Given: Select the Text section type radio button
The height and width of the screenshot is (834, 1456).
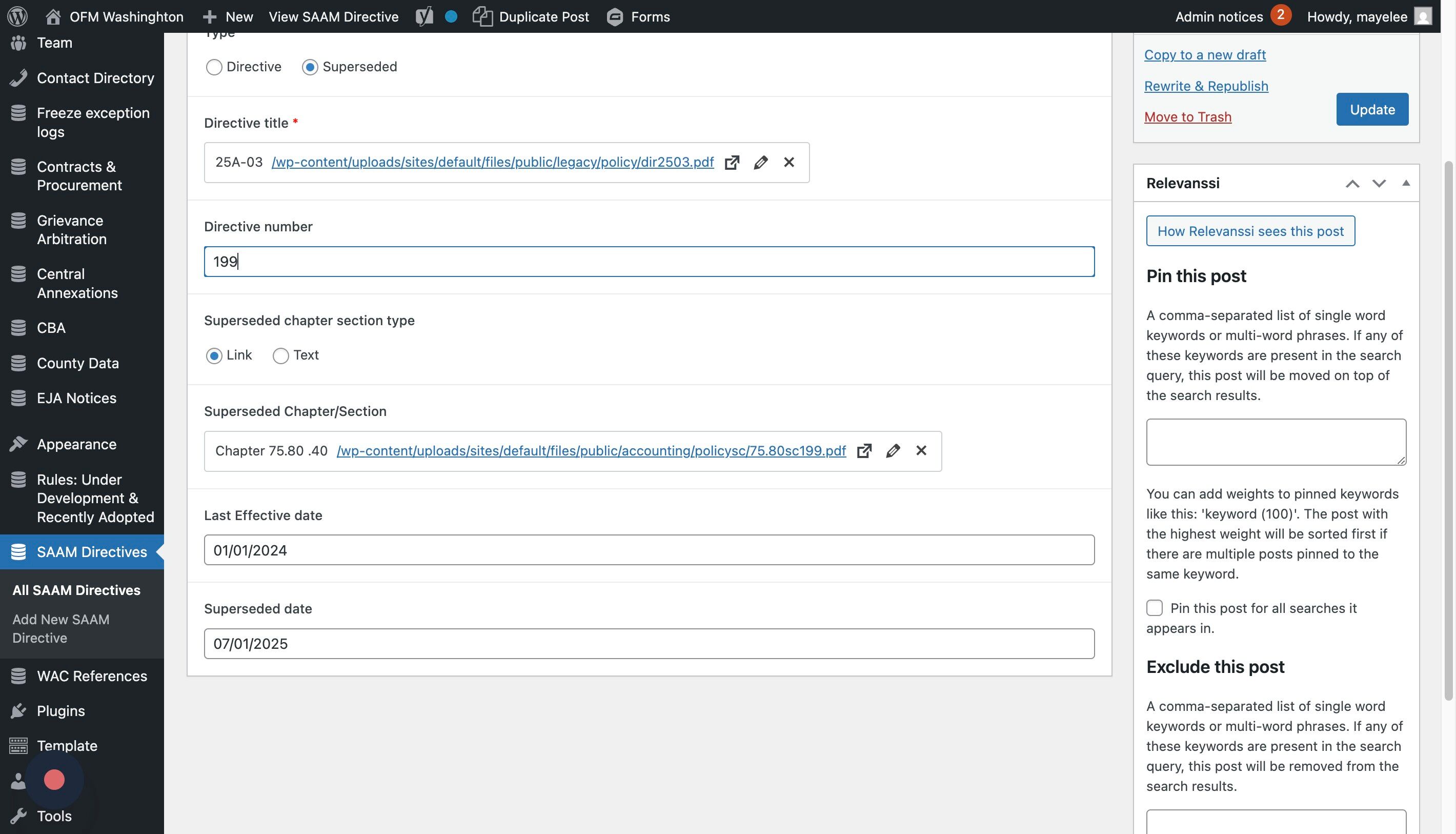Looking at the screenshot, I should click(280, 356).
